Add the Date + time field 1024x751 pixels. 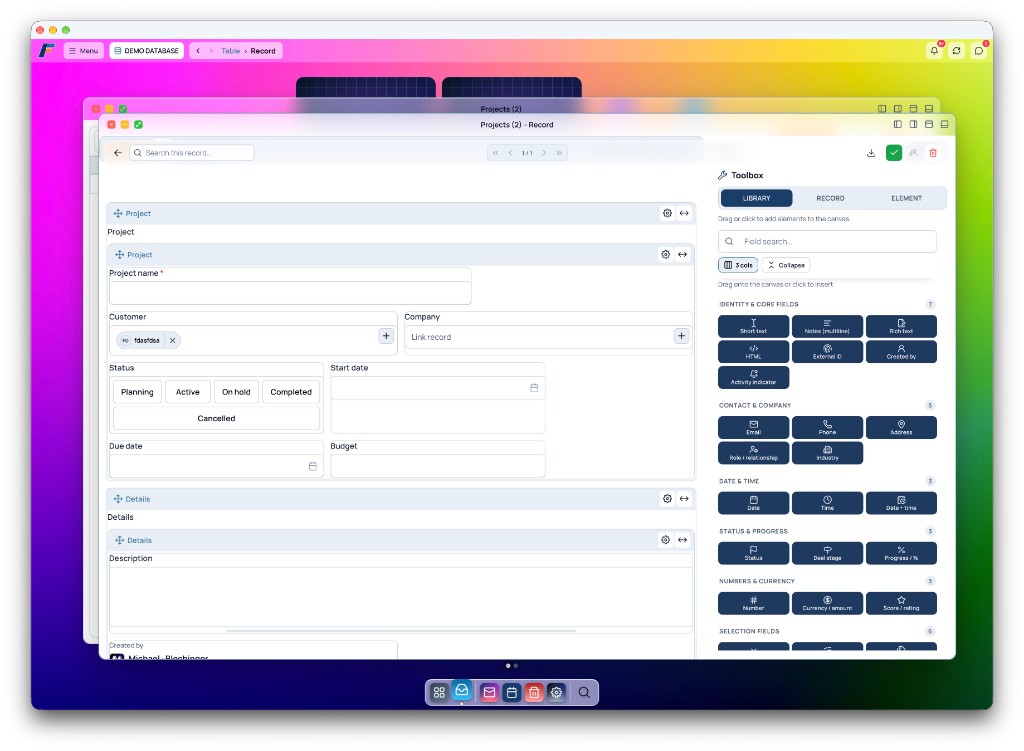pyautogui.click(x=901, y=503)
